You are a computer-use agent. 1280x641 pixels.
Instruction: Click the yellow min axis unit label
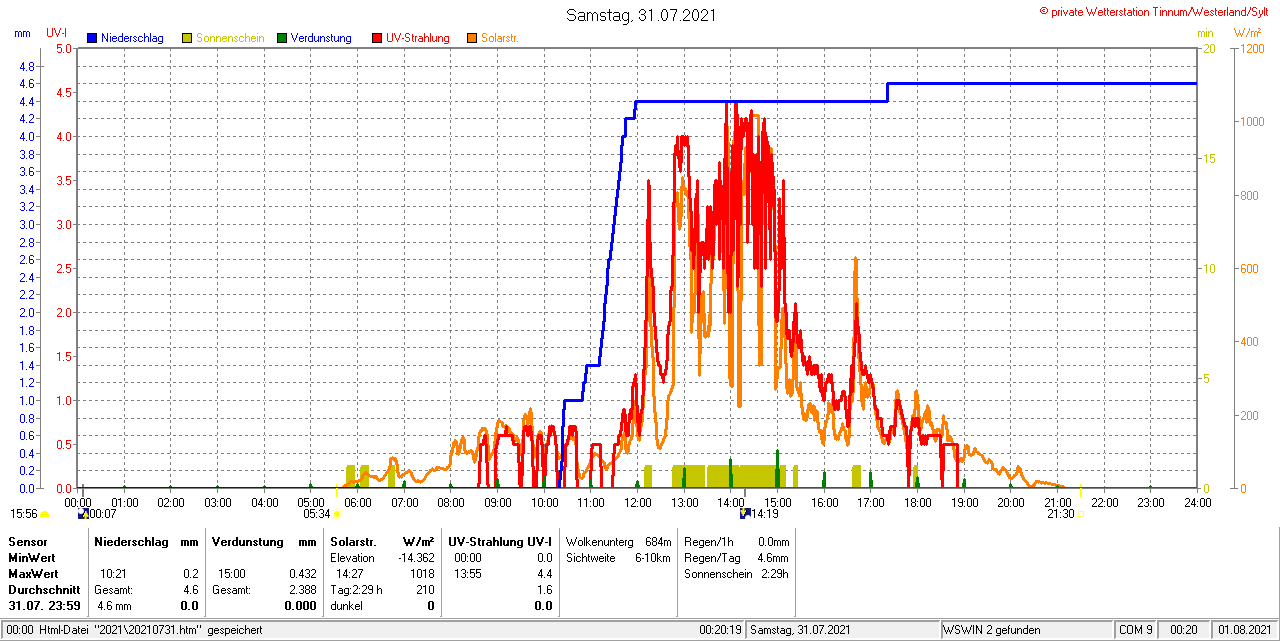pos(1205,33)
